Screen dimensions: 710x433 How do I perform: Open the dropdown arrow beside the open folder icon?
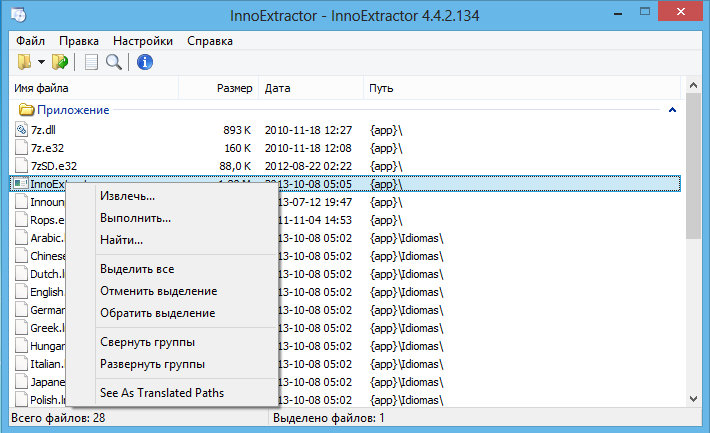pyautogui.click(x=41, y=62)
